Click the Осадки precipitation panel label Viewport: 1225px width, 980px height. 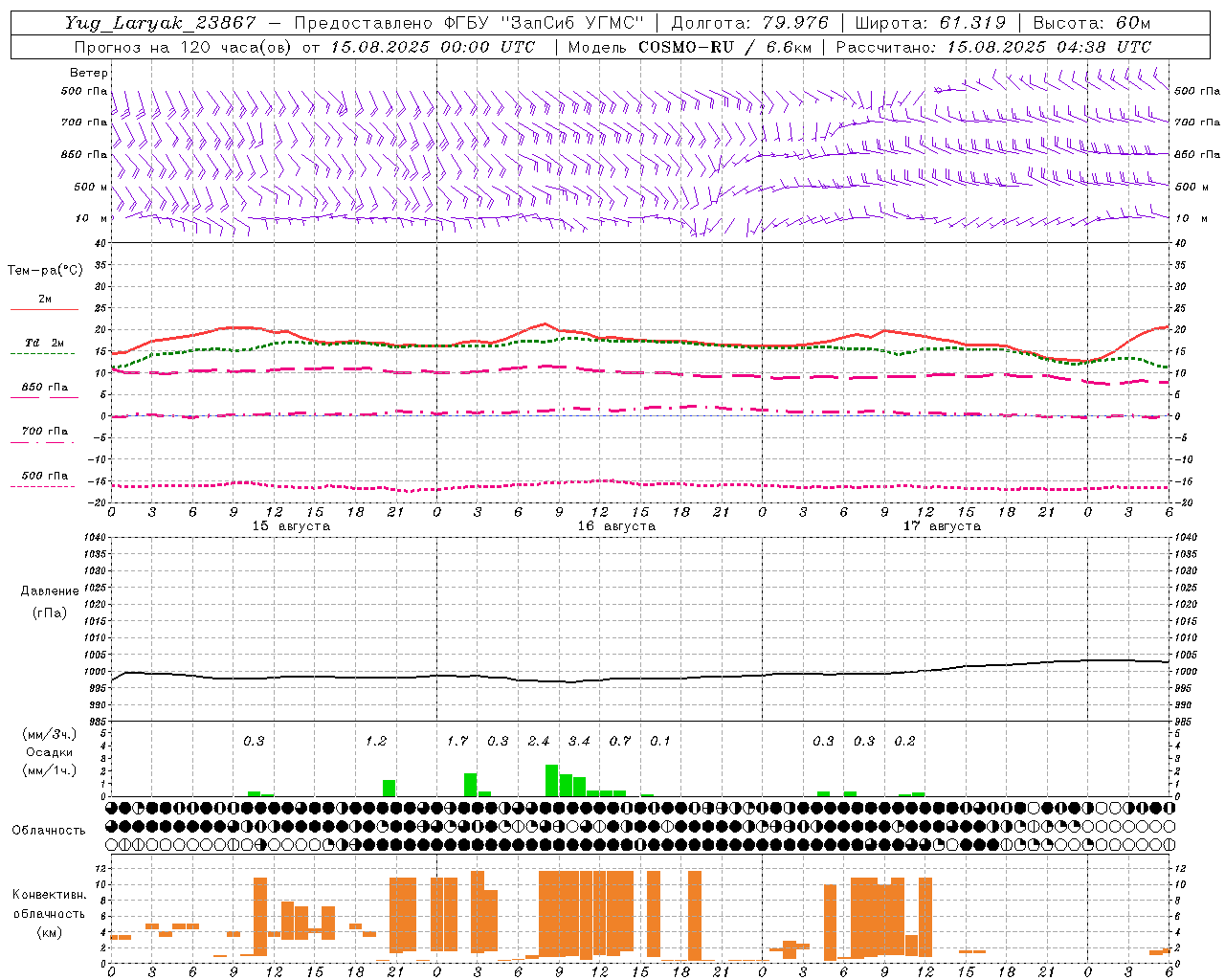point(50,752)
